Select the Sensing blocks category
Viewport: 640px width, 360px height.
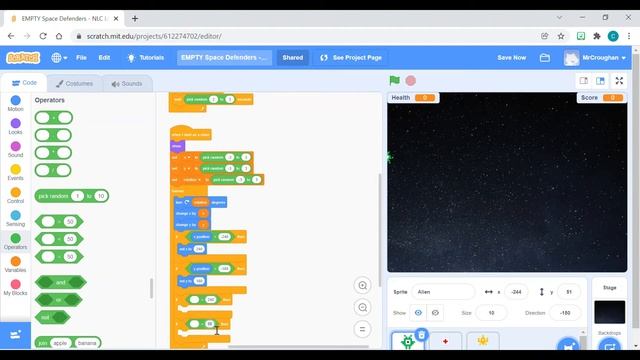coord(16,218)
